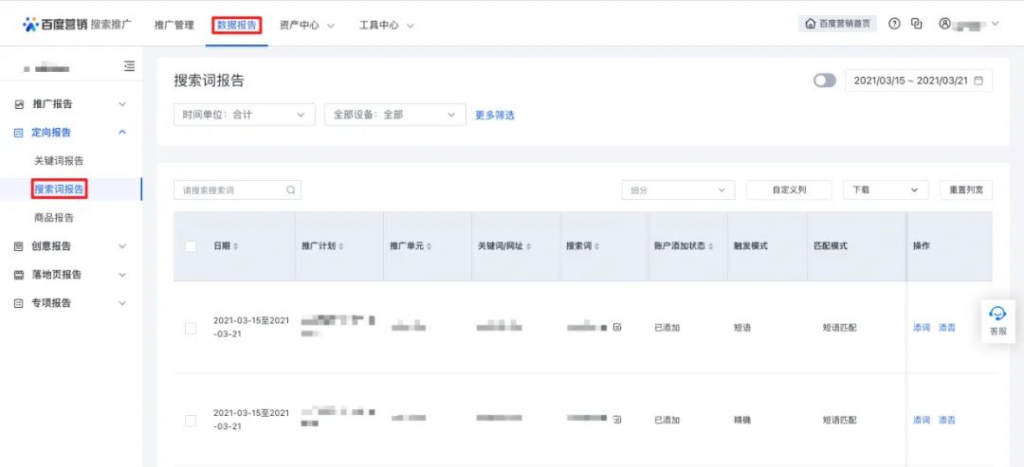Click the 专项报告 sidebar icon
The width and height of the screenshot is (1024, 467).
(x=19, y=303)
